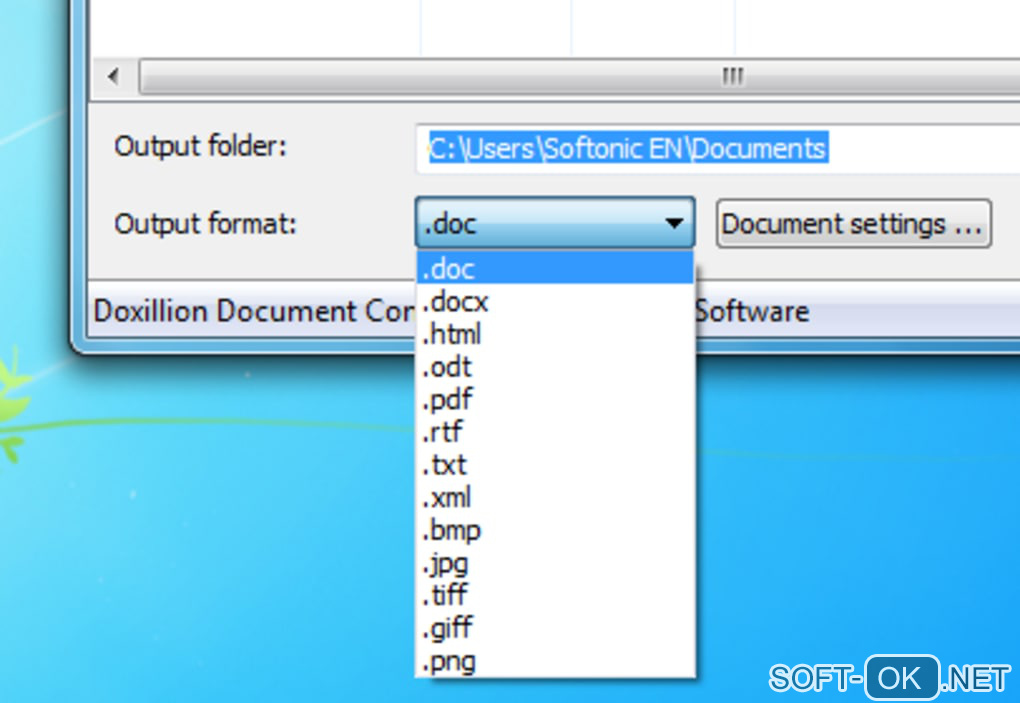Choose .png at the list bottom
This screenshot has width=1020, height=703.
[555, 660]
